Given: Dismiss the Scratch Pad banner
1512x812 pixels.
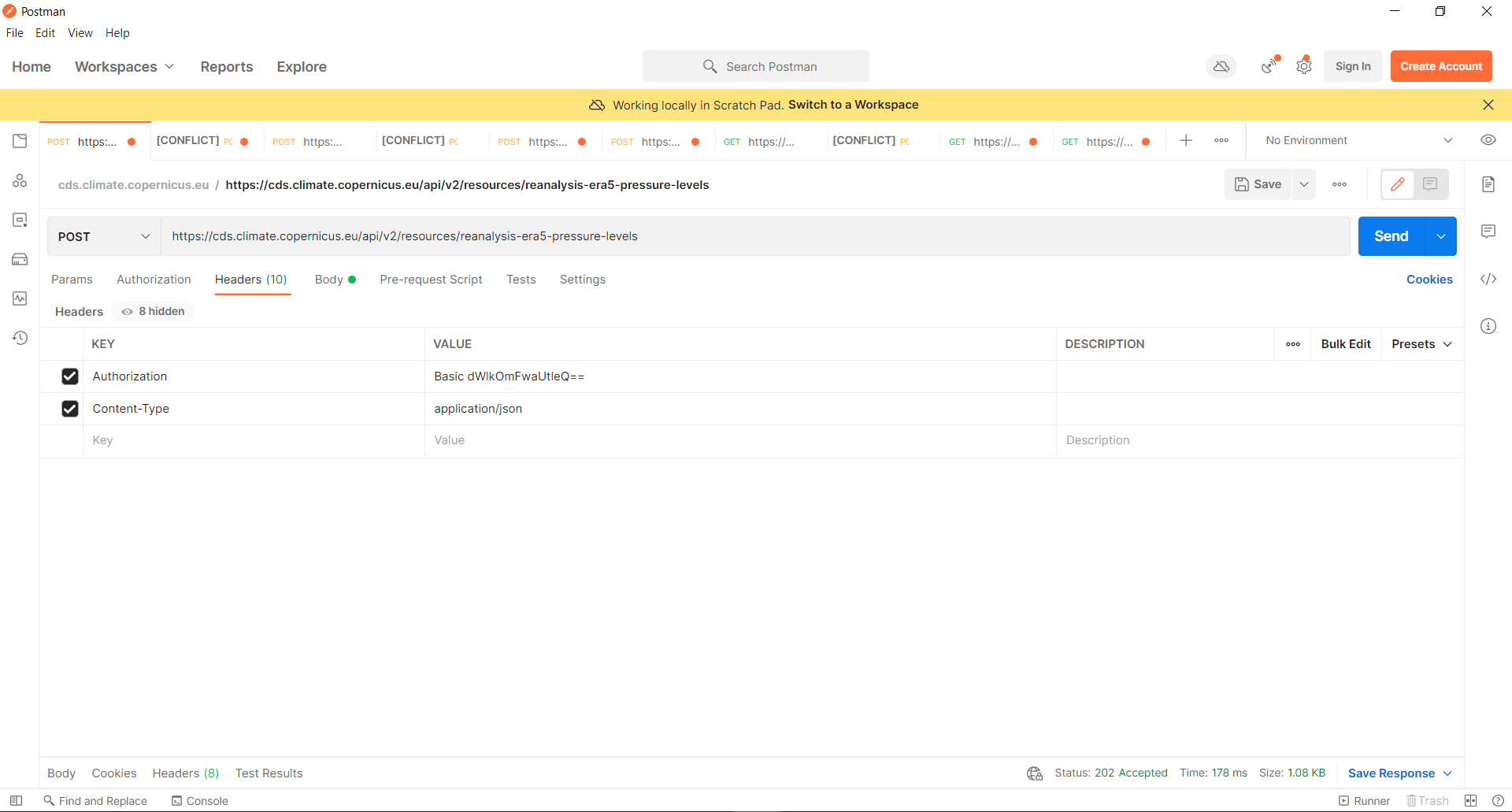Looking at the screenshot, I should click(1488, 105).
